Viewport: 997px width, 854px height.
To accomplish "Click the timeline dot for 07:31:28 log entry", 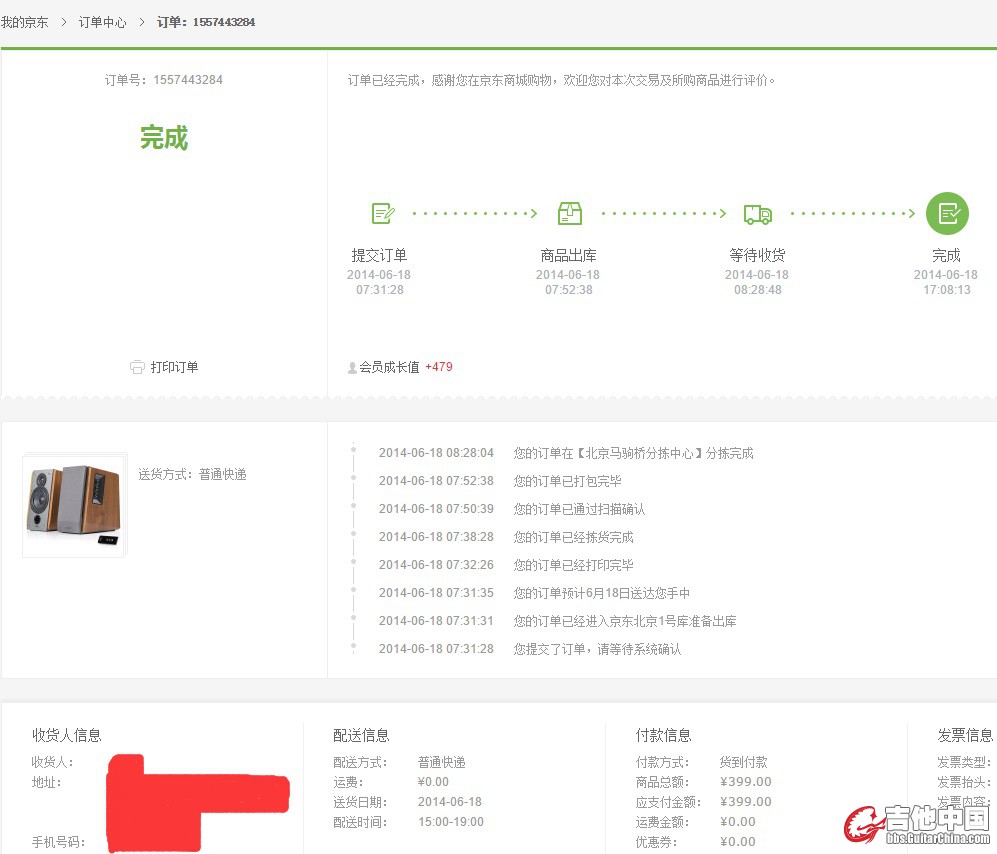I will point(354,645).
